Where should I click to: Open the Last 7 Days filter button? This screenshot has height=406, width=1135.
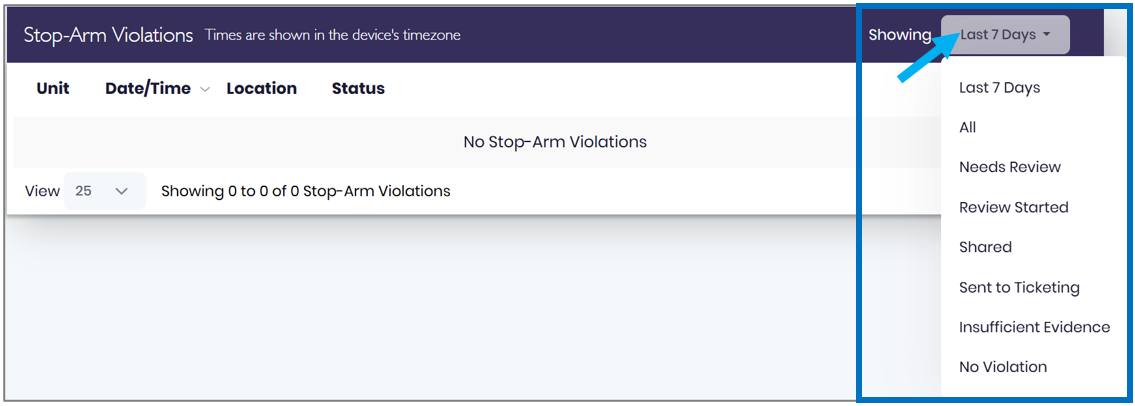1005,35
